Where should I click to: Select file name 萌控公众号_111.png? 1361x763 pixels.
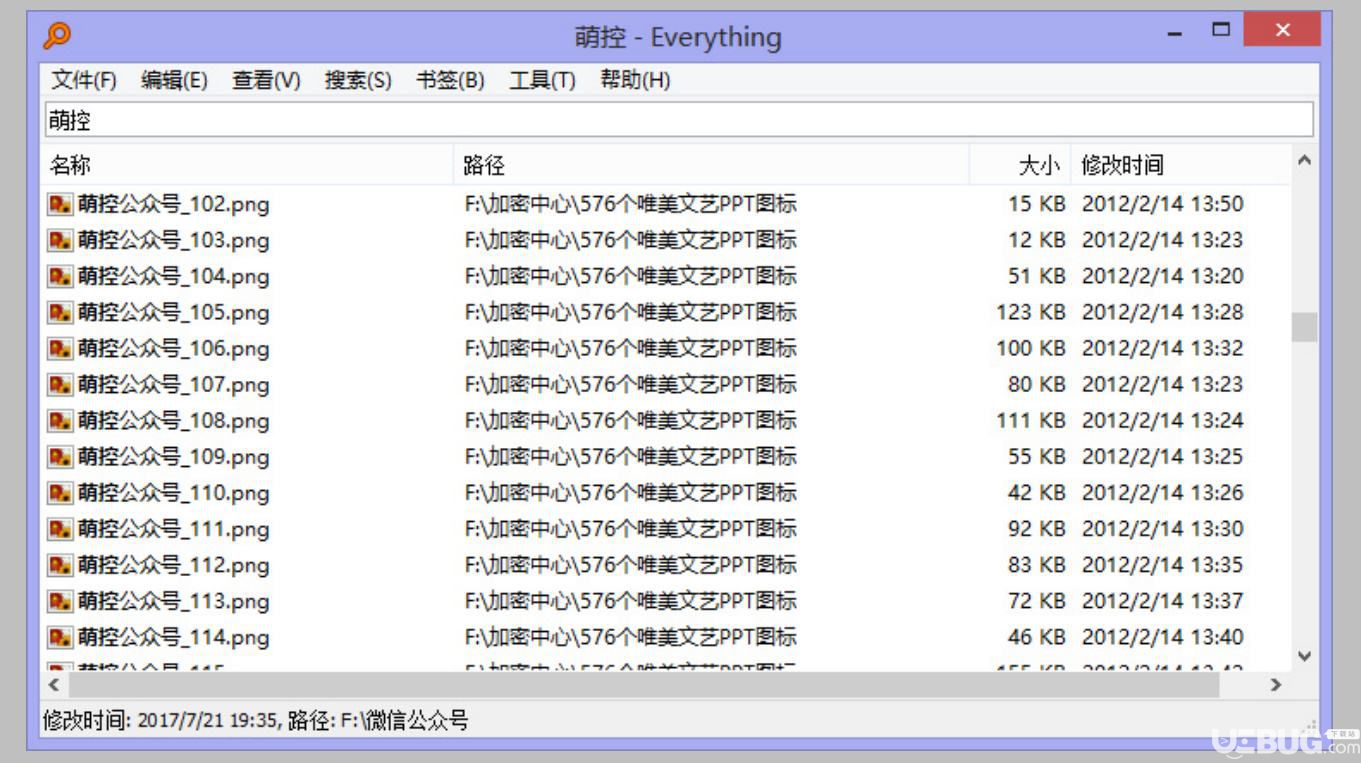(174, 529)
